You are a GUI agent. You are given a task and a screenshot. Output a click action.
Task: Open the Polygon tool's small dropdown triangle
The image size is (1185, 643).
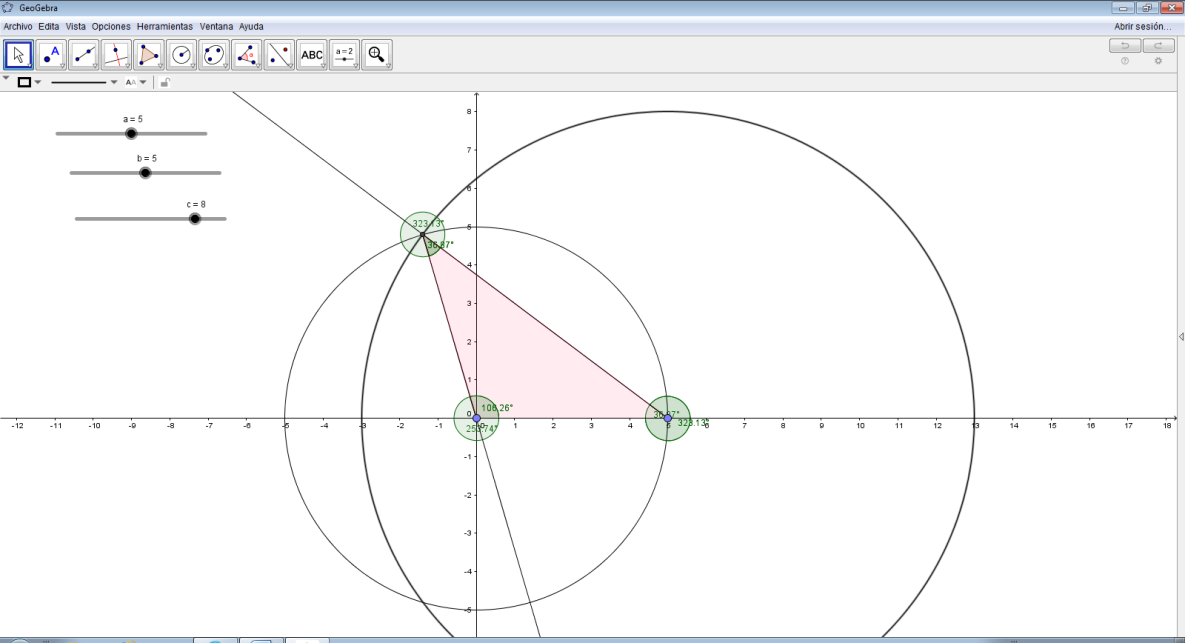[160, 66]
